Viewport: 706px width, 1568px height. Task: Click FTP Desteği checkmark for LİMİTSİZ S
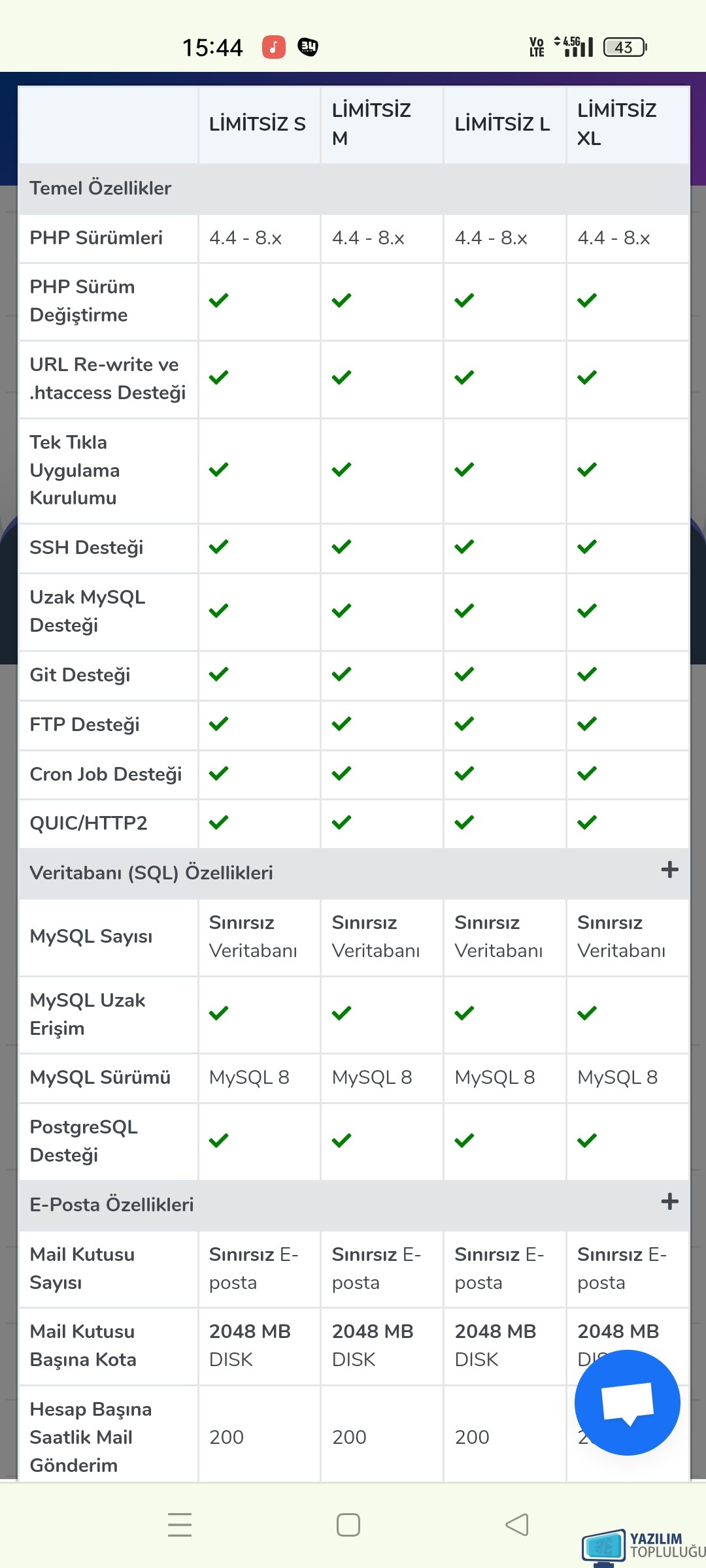(x=218, y=724)
